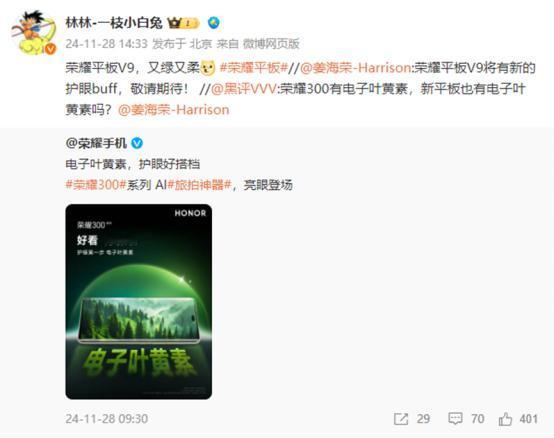
Task: Repost using the share icon
Action: [401, 419]
